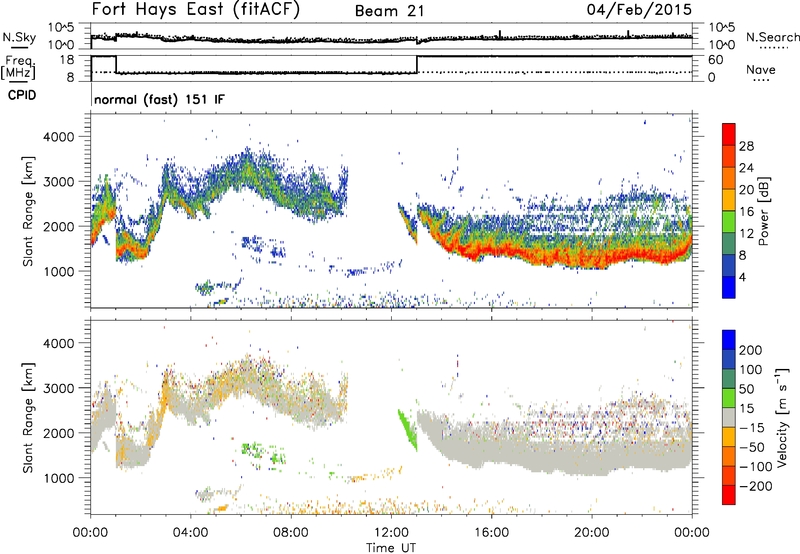Screen dimensions: 800x554
Task: Click the "-50" velocity colorbar label
Action: (x=752, y=448)
